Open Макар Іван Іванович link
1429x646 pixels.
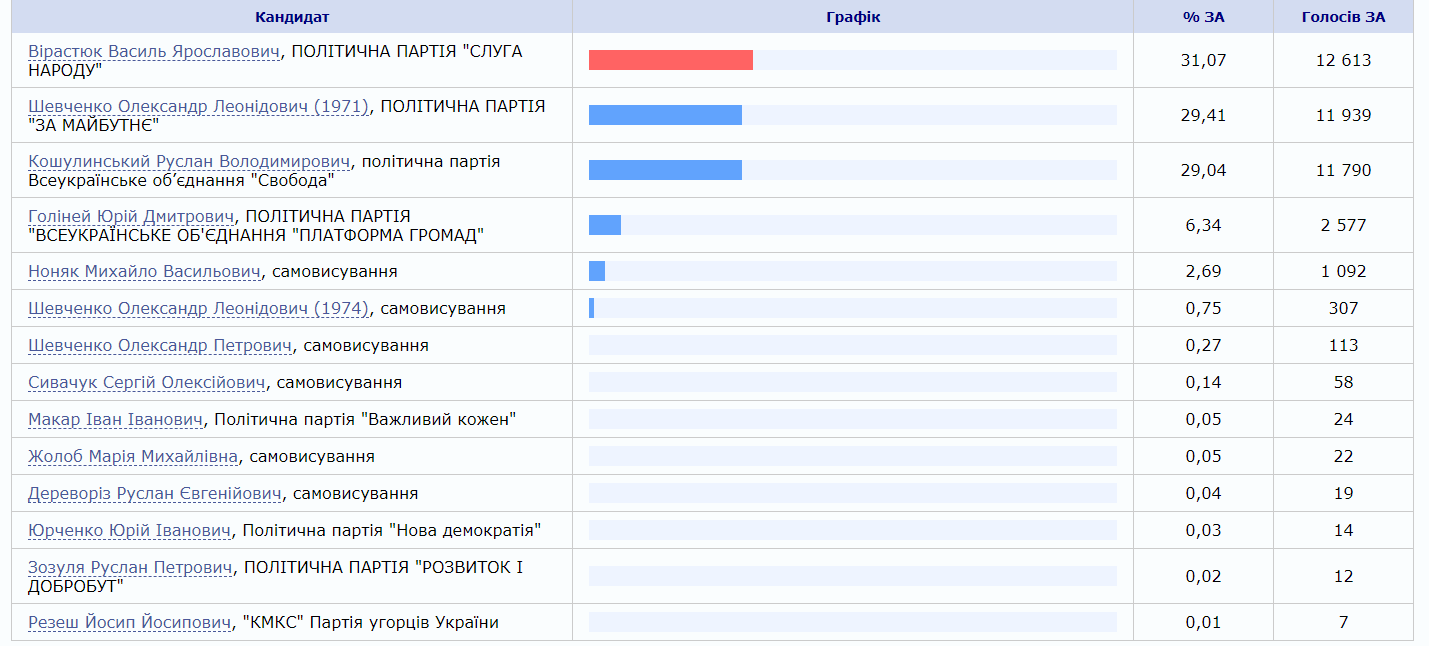[116, 419]
